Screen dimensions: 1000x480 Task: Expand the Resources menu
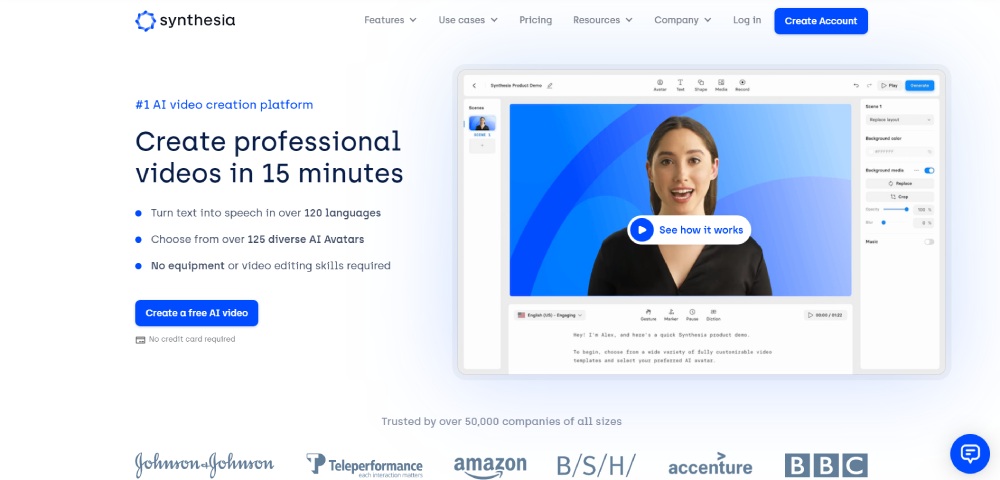click(603, 20)
